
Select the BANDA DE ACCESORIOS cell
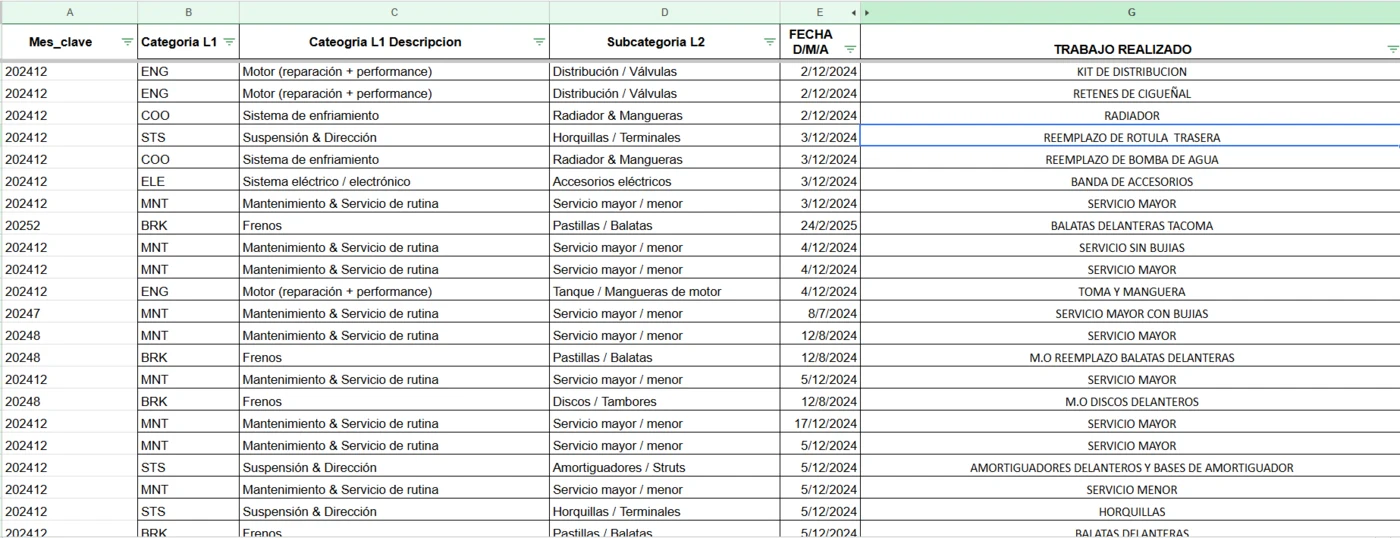(x=1131, y=182)
